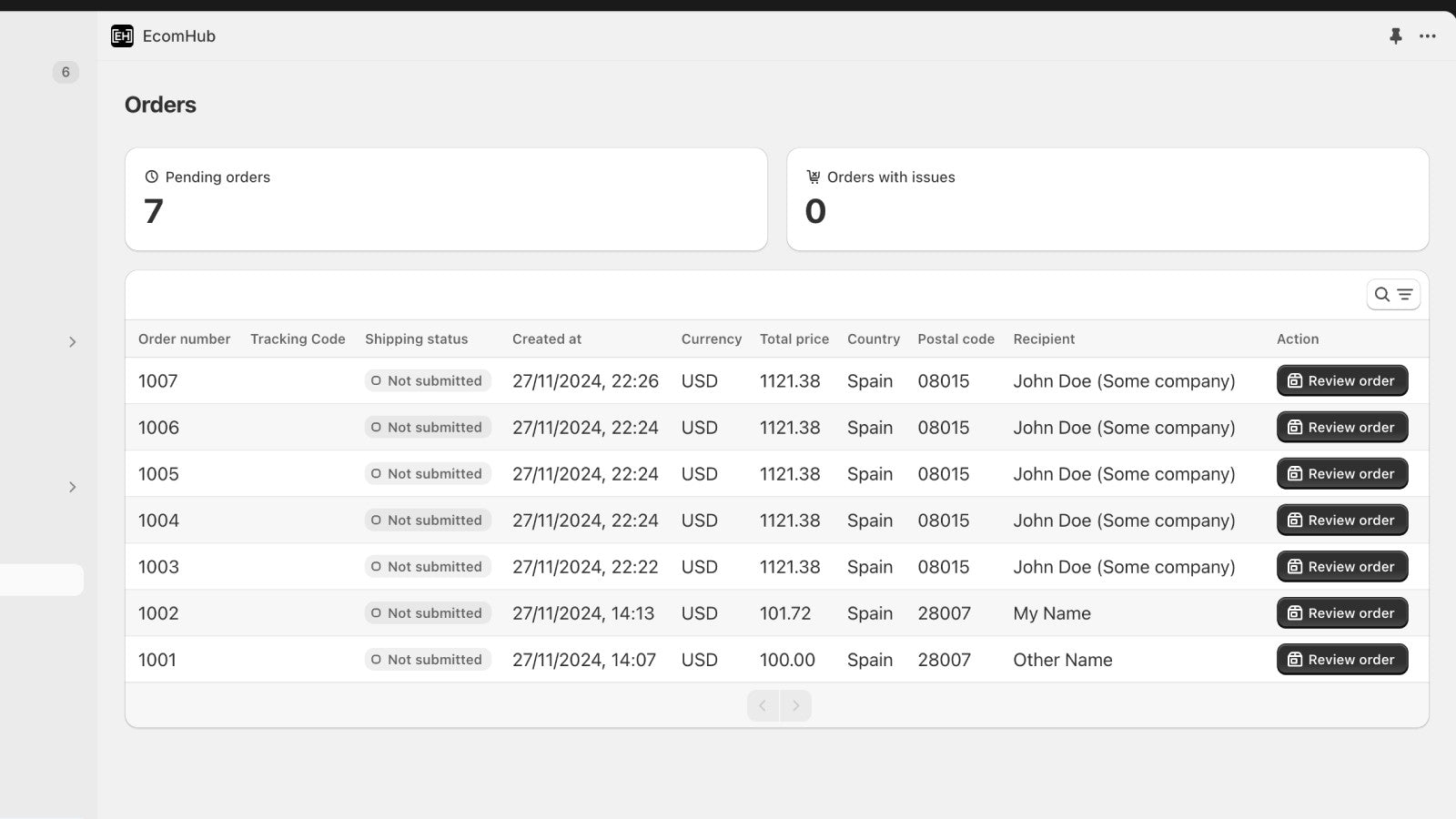
Task: Sort by Order number column header
Action: [x=184, y=339]
